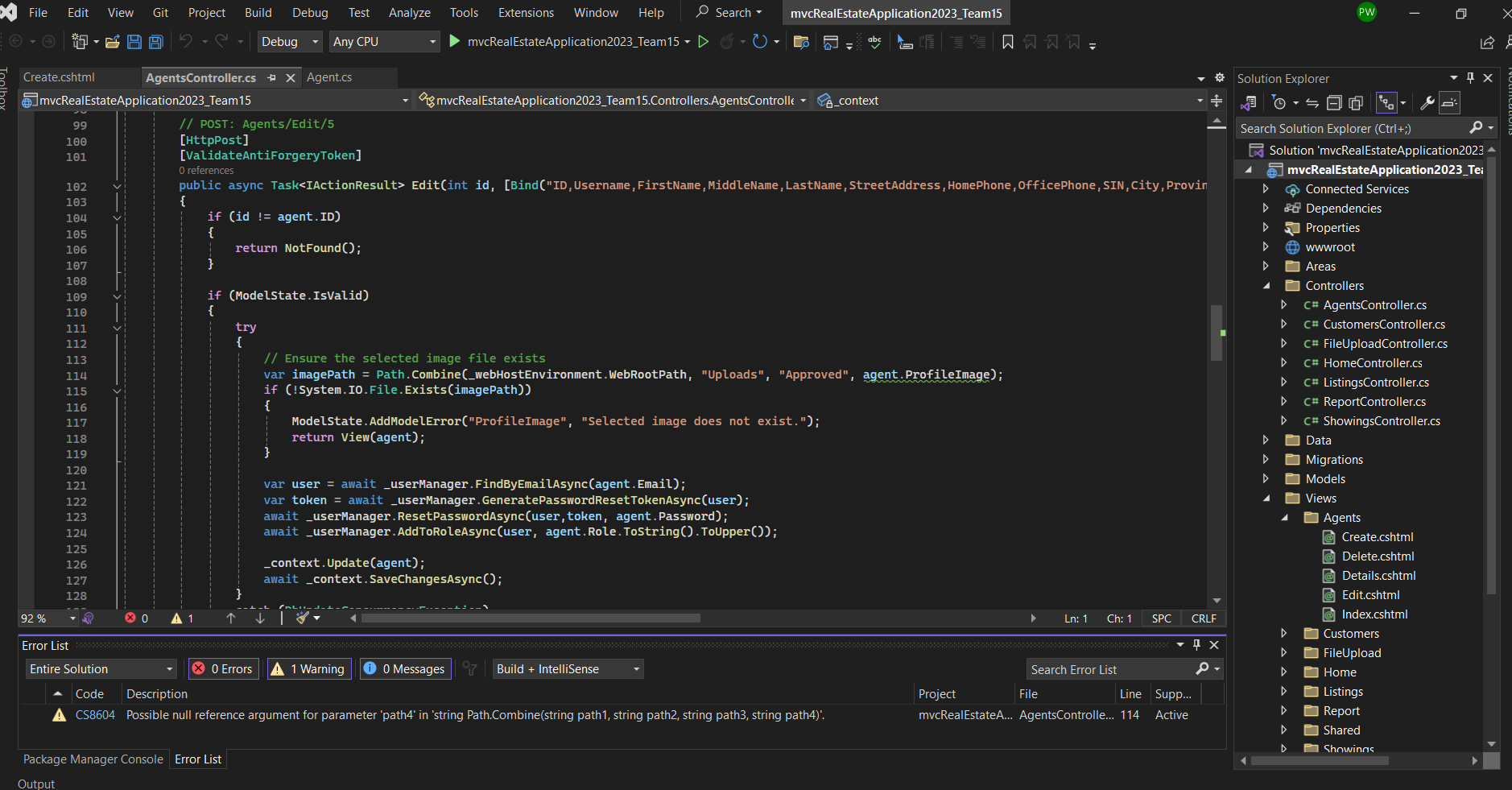Image resolution: width=1512 pixels, height=790 pixels.
Task: Click the code cleanup broom icon
Action: [303, 618]
